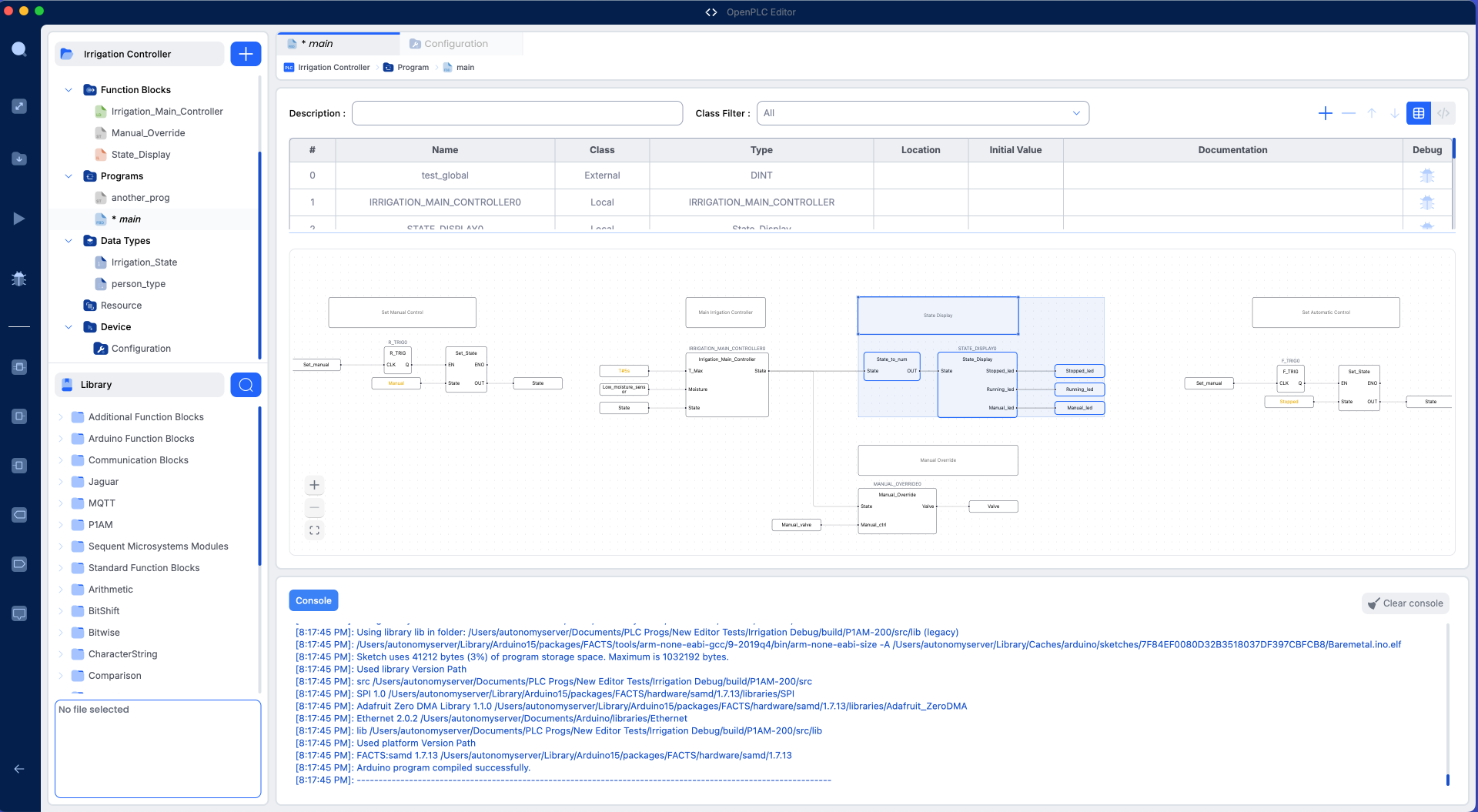Add a new variable with plus icon
This screenshot has height=812, width=1478.
(1325, 113)
